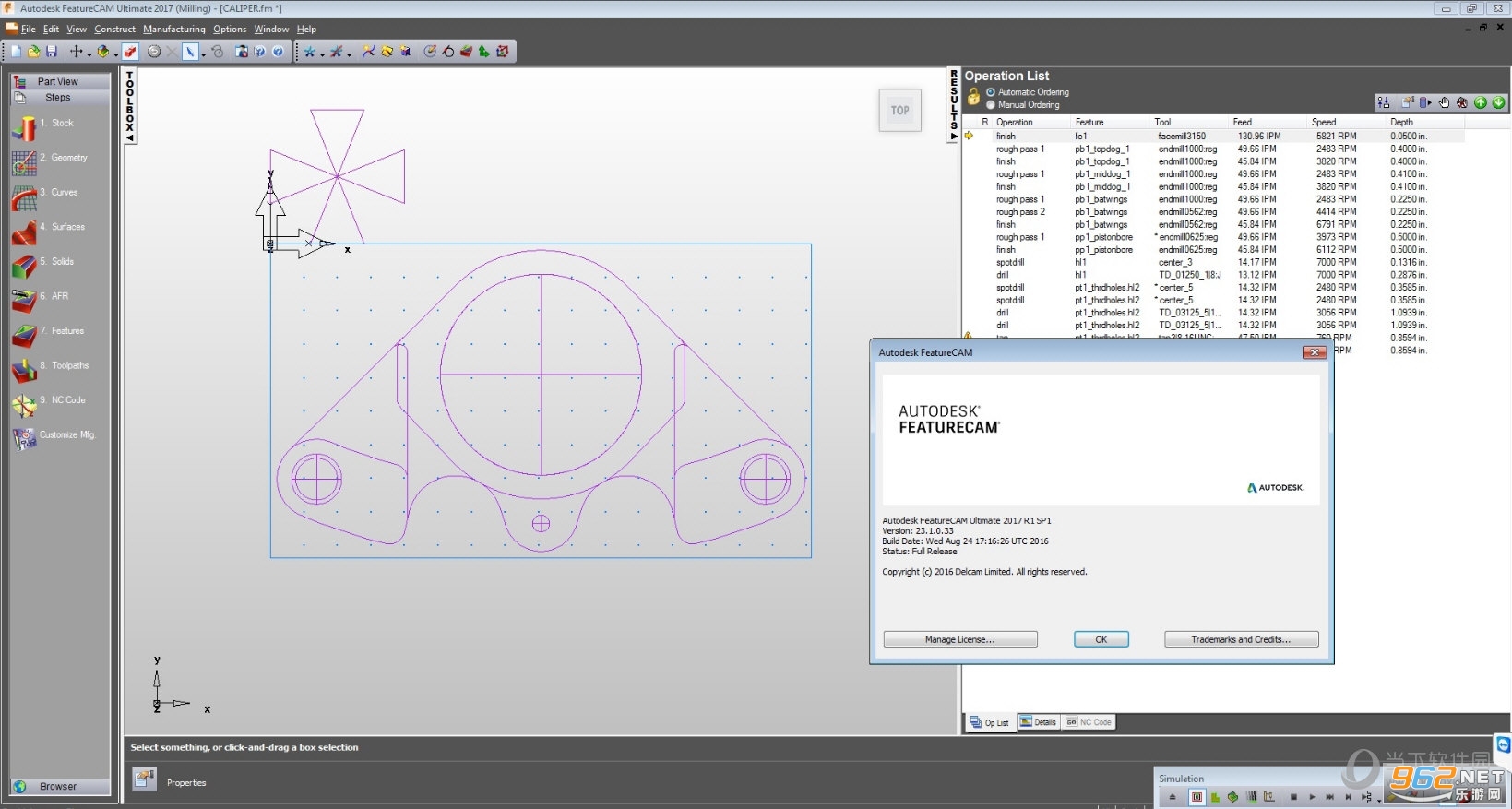Collapse the Results vertical panel

click(954, 105)
